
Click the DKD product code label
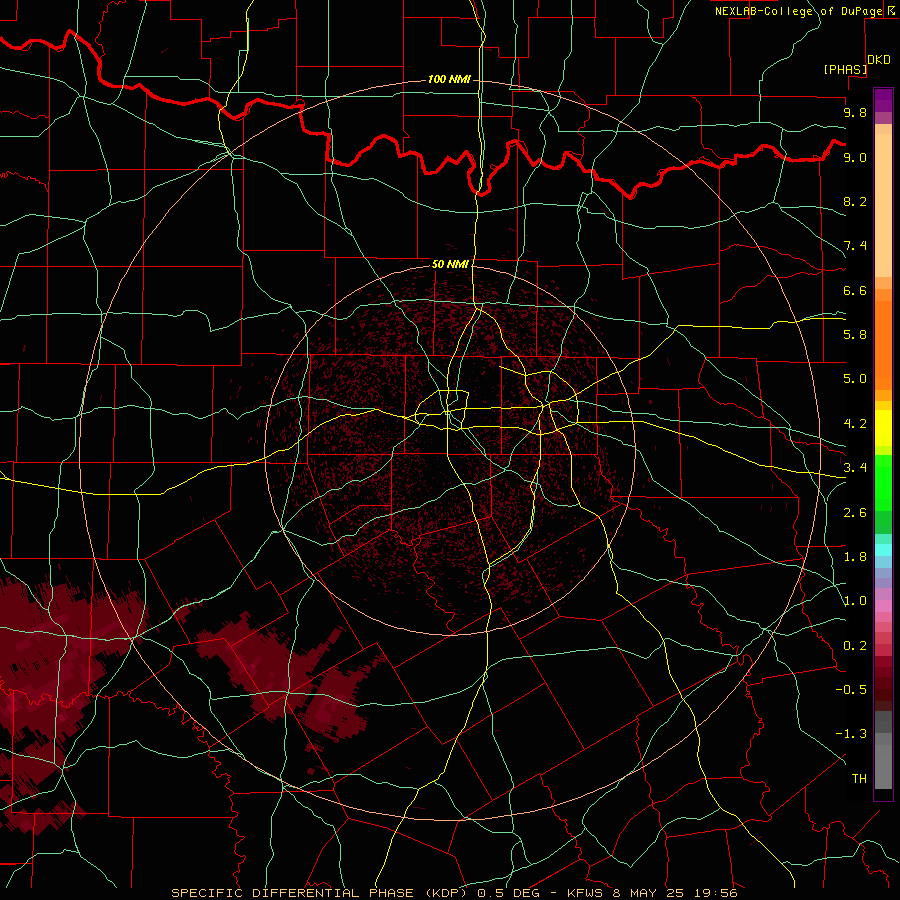pyautogui.click(x=879, y=60)
